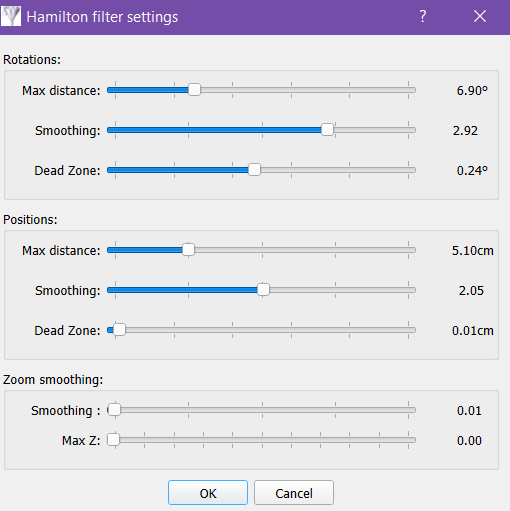Click the Max Z slider handle
Viewport: 510px width, 511px height.
coord(113,440)
